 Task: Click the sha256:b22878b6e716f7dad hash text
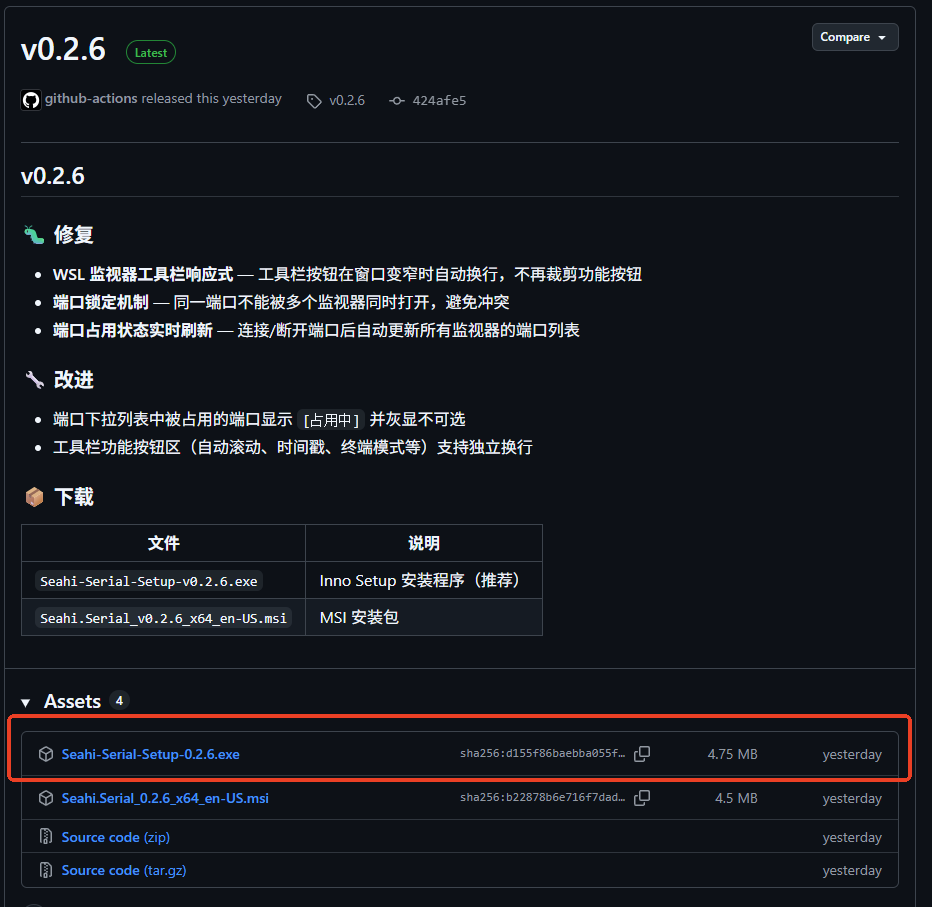click(x=542, y=798)
